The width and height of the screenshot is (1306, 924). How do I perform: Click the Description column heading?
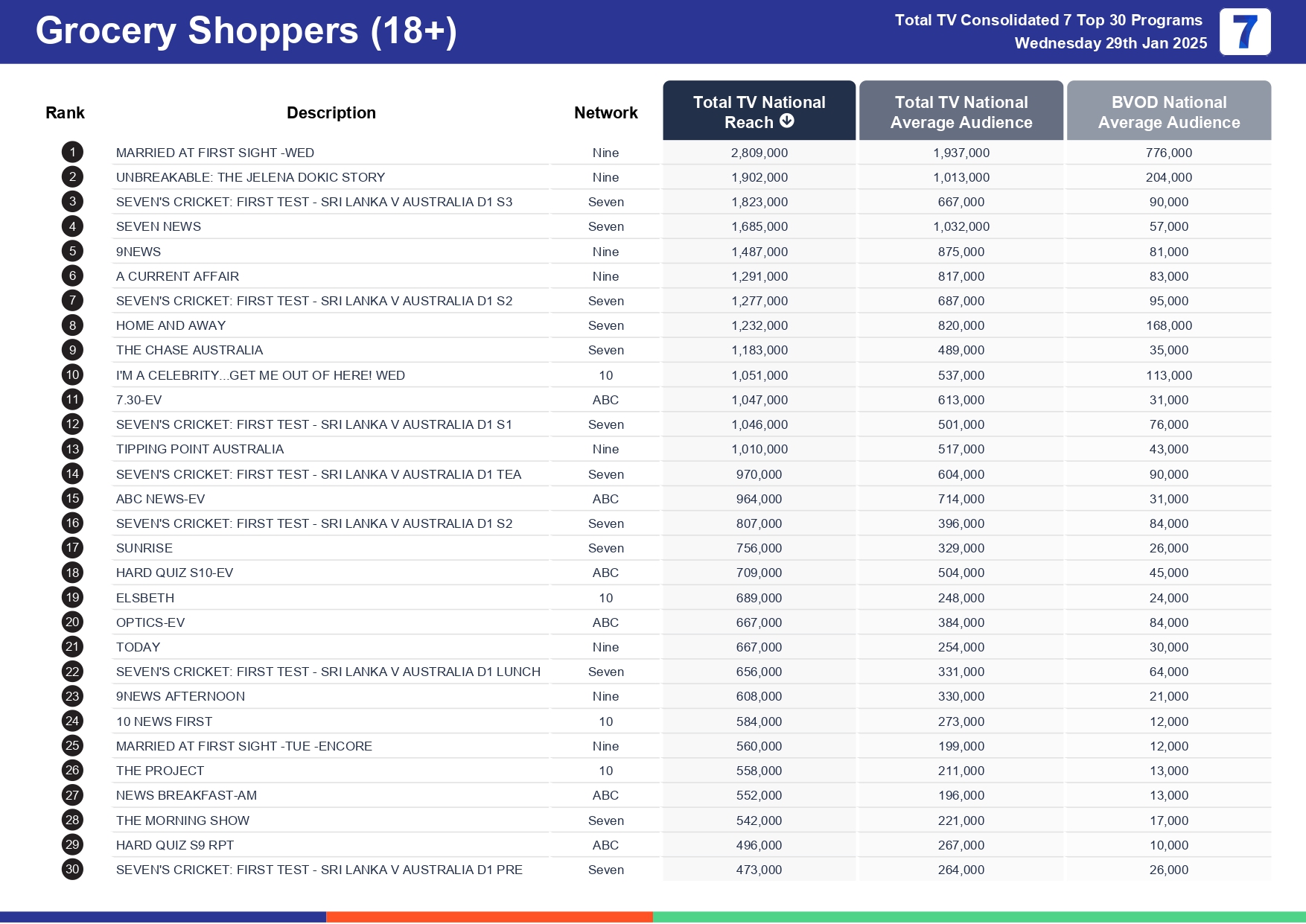click(x=331, y=113)
